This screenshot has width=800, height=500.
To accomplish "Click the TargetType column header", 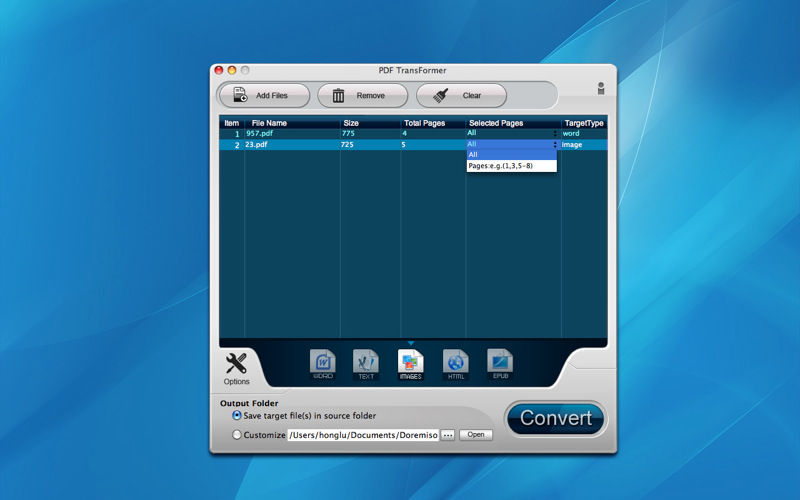I will [584, 123].
